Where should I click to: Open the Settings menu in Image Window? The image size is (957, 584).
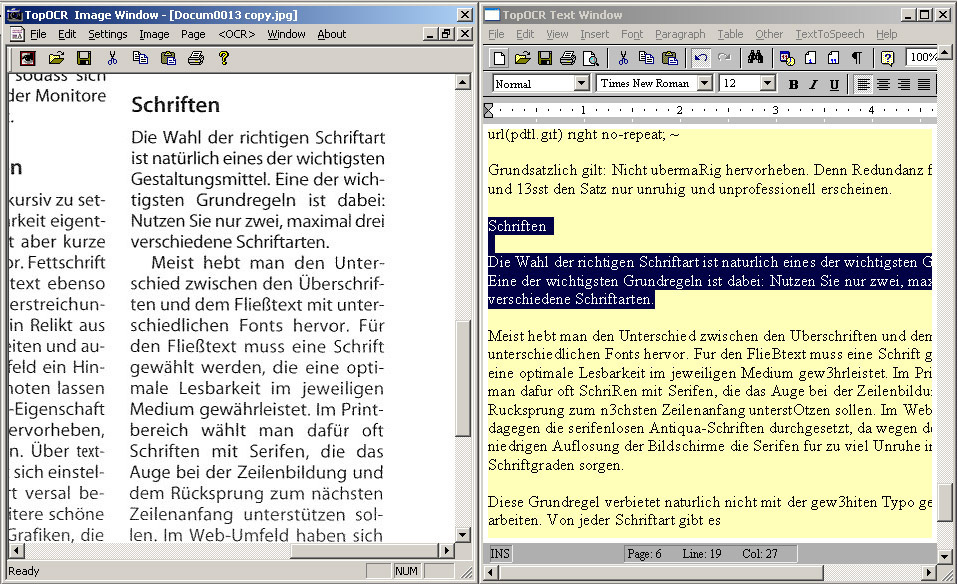(107, 34)
